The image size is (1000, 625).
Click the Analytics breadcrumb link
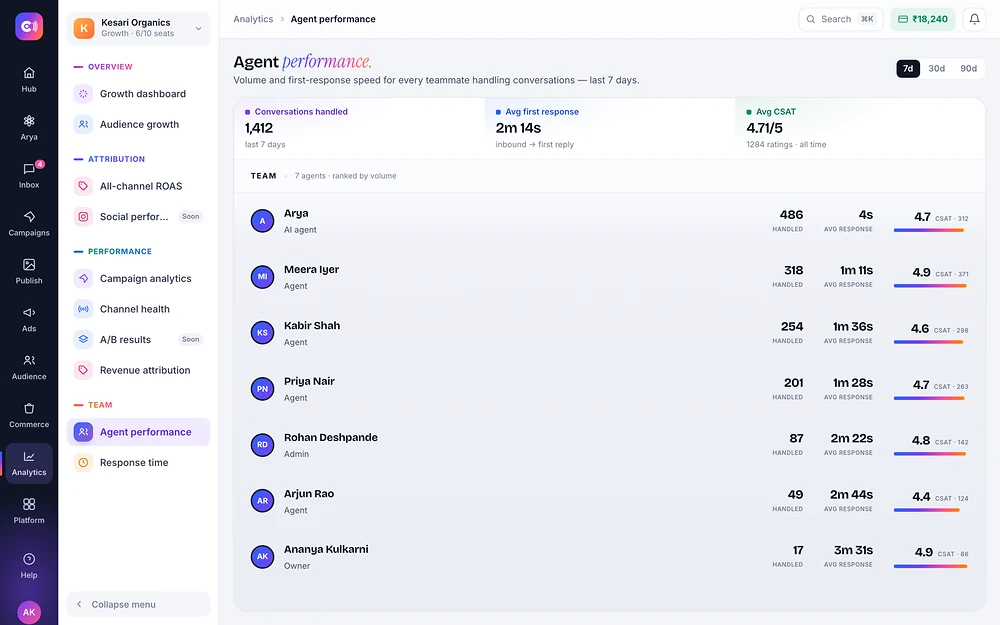[253, 19]
